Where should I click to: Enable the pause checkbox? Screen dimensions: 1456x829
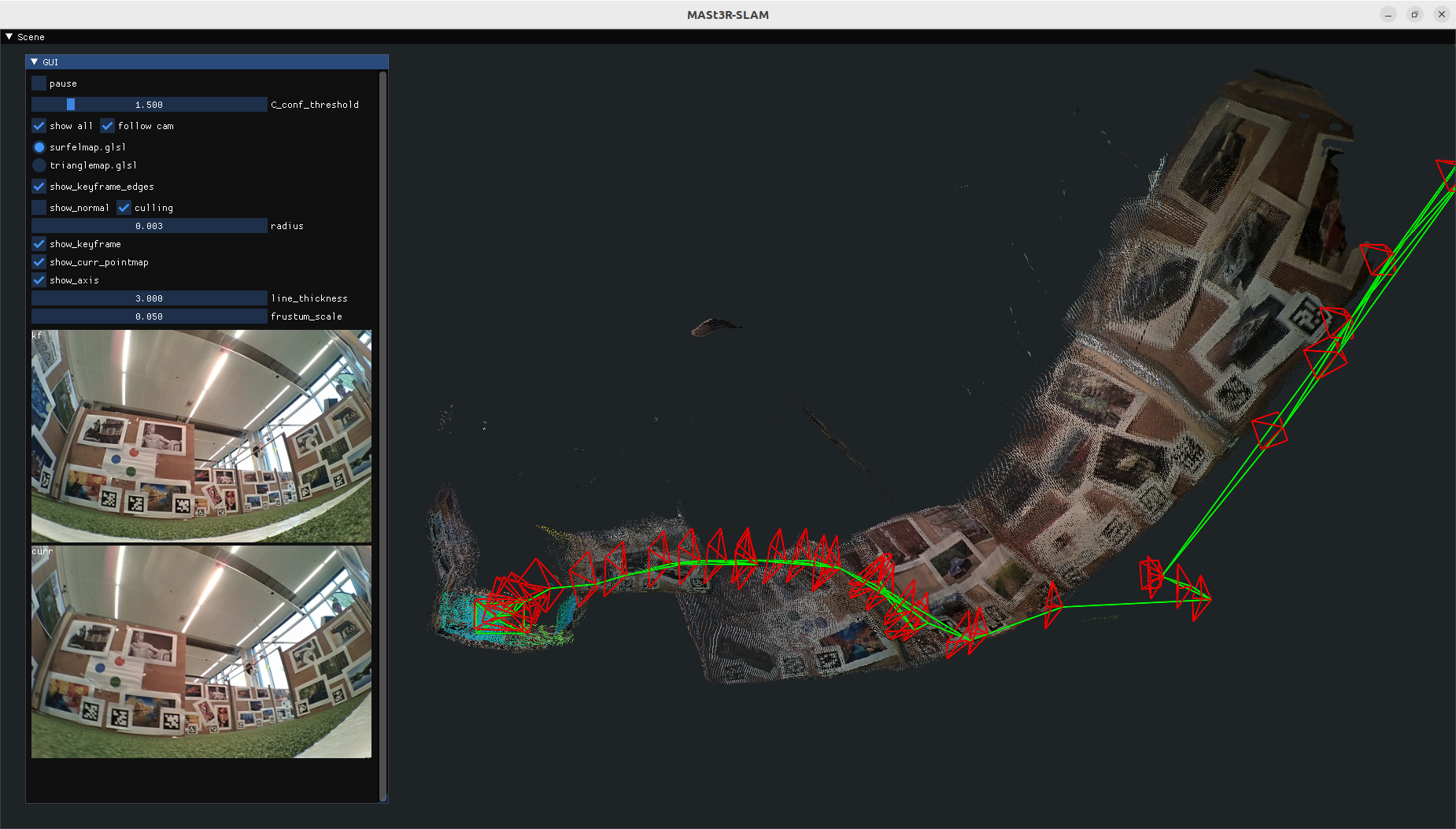(x=39, y=83)
